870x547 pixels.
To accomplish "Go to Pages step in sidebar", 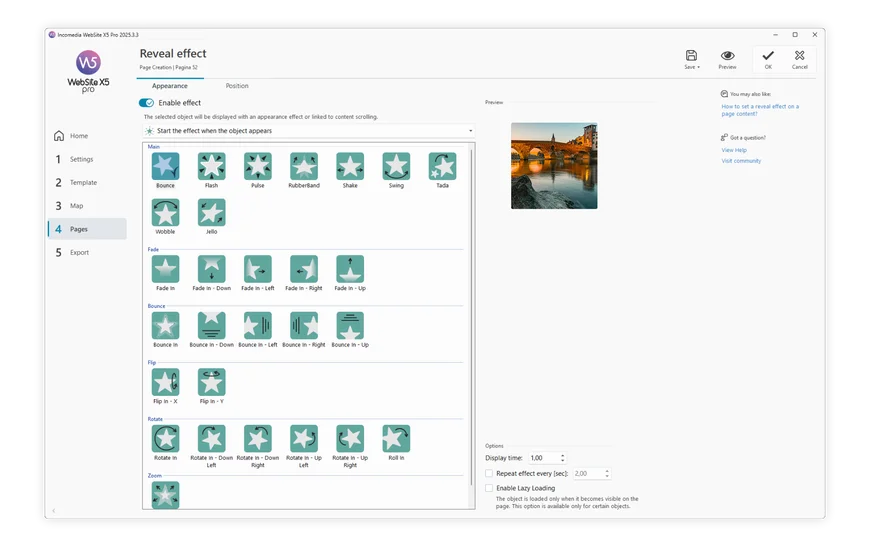I will 87,229.
